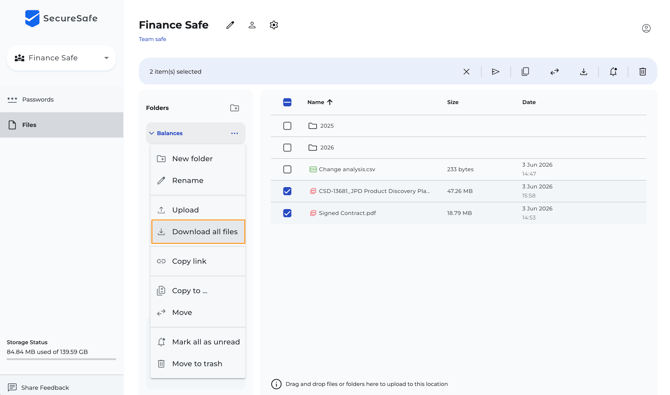Select Move to trash menu entry

[198, 364]
